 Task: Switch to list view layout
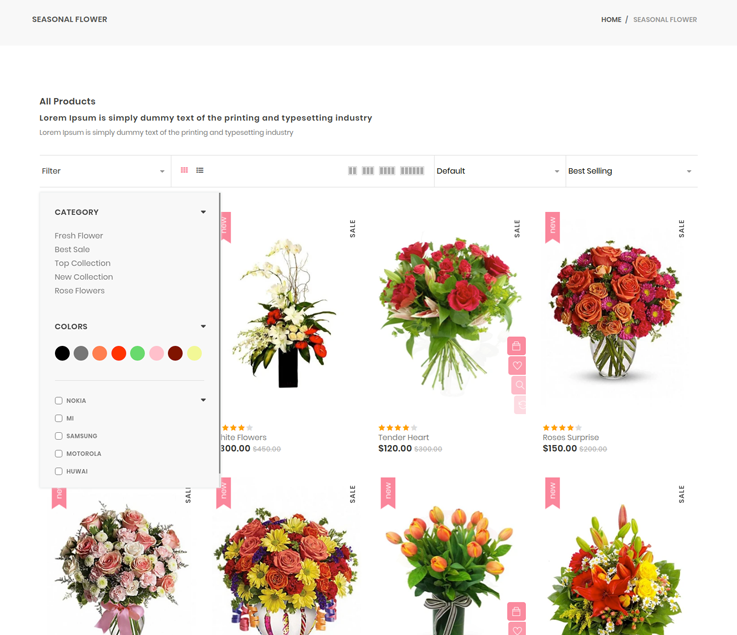point(200,171)
